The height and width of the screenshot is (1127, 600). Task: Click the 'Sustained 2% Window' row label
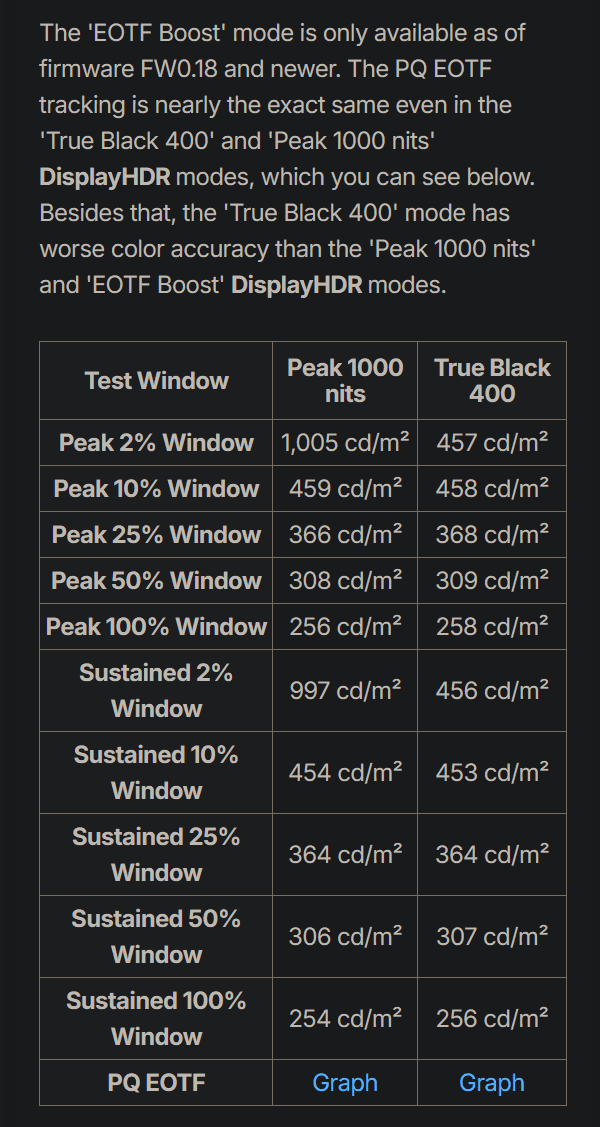tap(156, 691)
